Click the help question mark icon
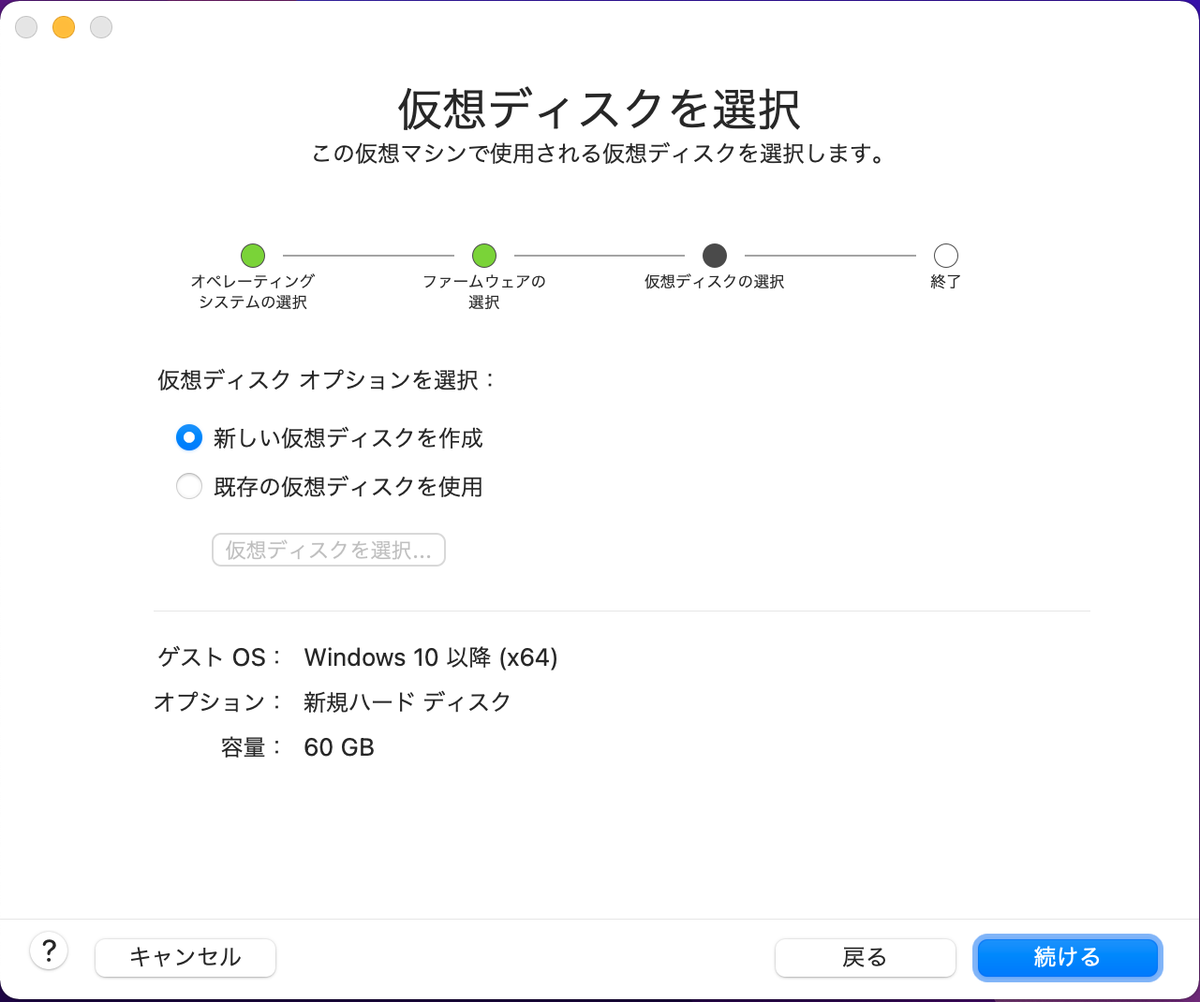 (48, 951)
